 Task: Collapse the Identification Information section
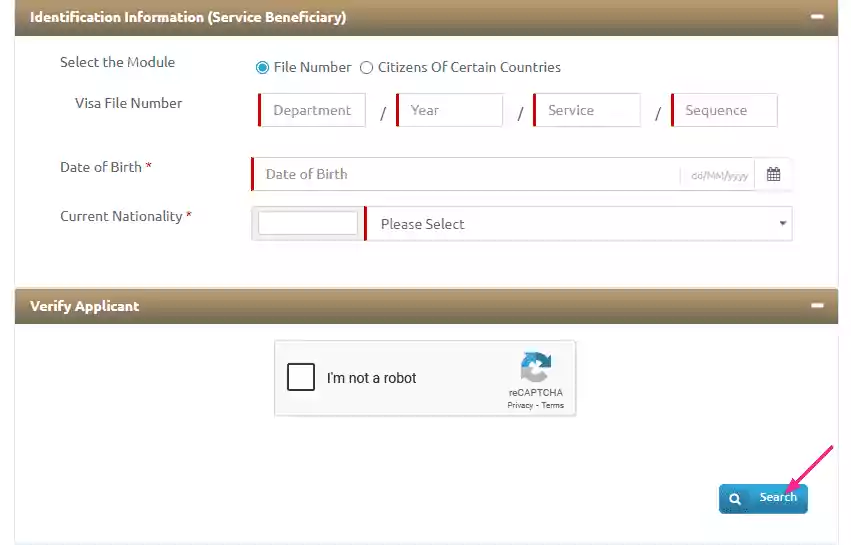click(x=817, y=17)
